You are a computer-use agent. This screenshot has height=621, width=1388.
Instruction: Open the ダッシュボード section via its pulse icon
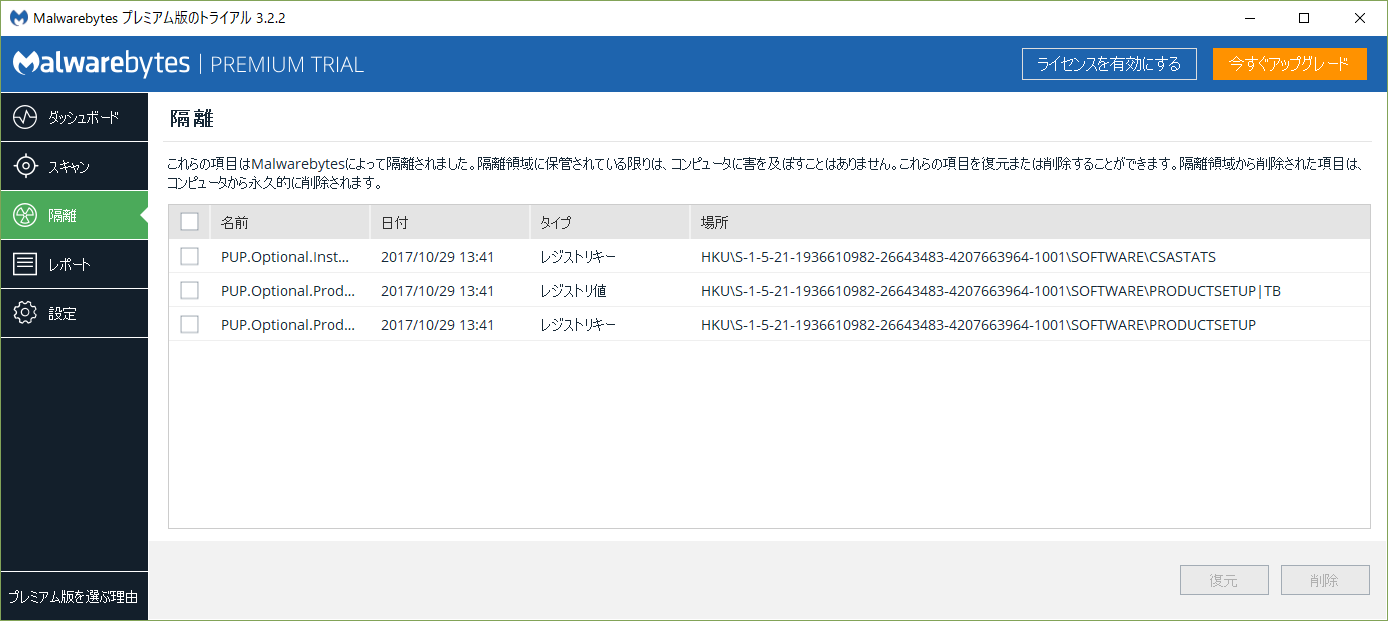click(x=27, y=117)
